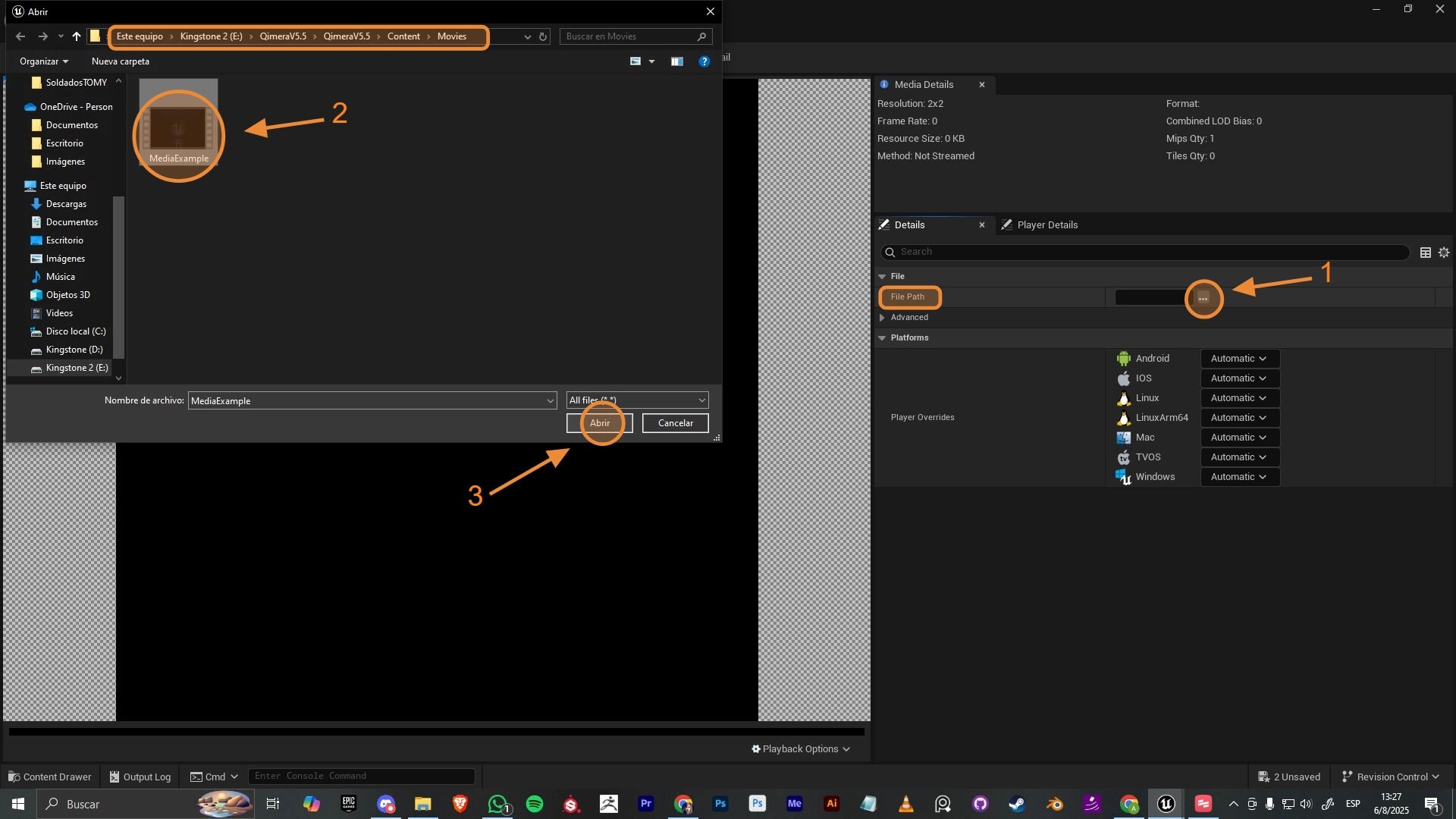Screen dimensions: 1456x819
Task: Click the property matrix grid icon
Action: point(1425,253)
